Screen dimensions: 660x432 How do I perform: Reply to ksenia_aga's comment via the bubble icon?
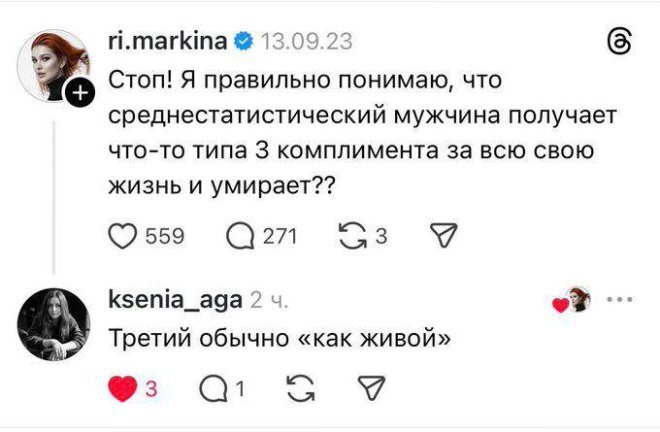[212, 389]
